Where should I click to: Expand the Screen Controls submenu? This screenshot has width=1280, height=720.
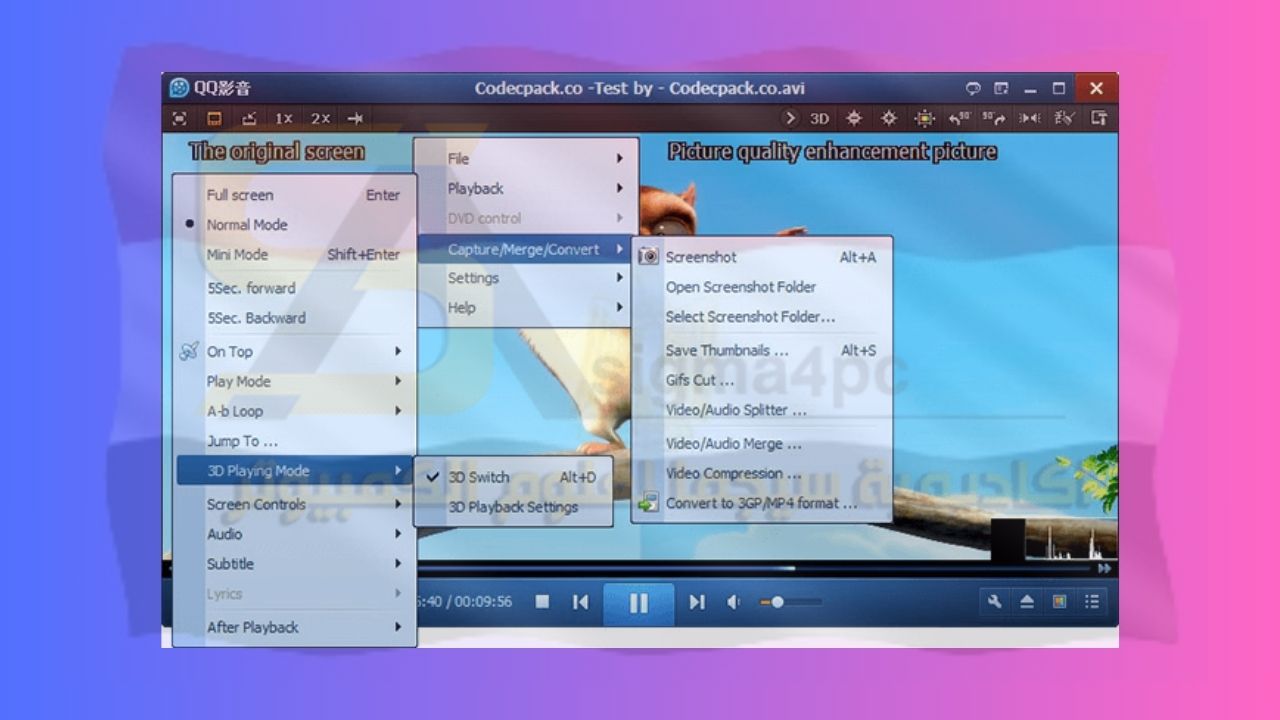point(295,504)
